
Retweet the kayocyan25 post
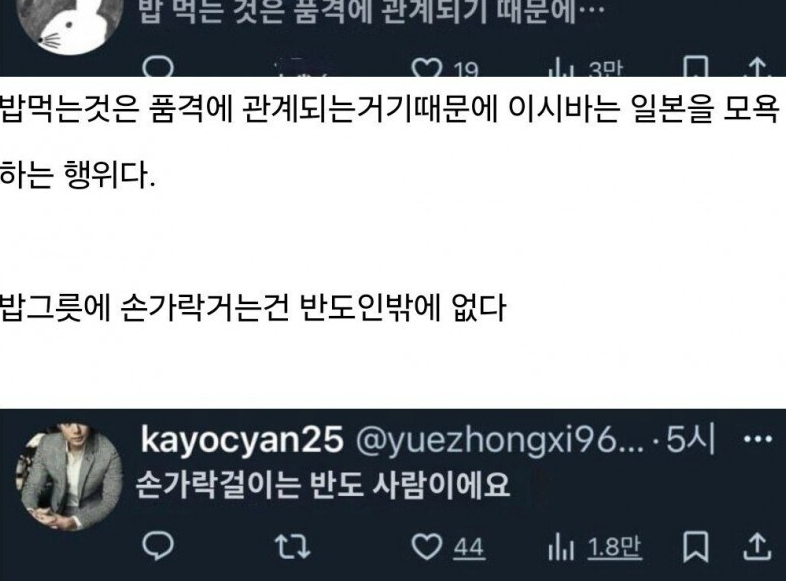[293, 546]
